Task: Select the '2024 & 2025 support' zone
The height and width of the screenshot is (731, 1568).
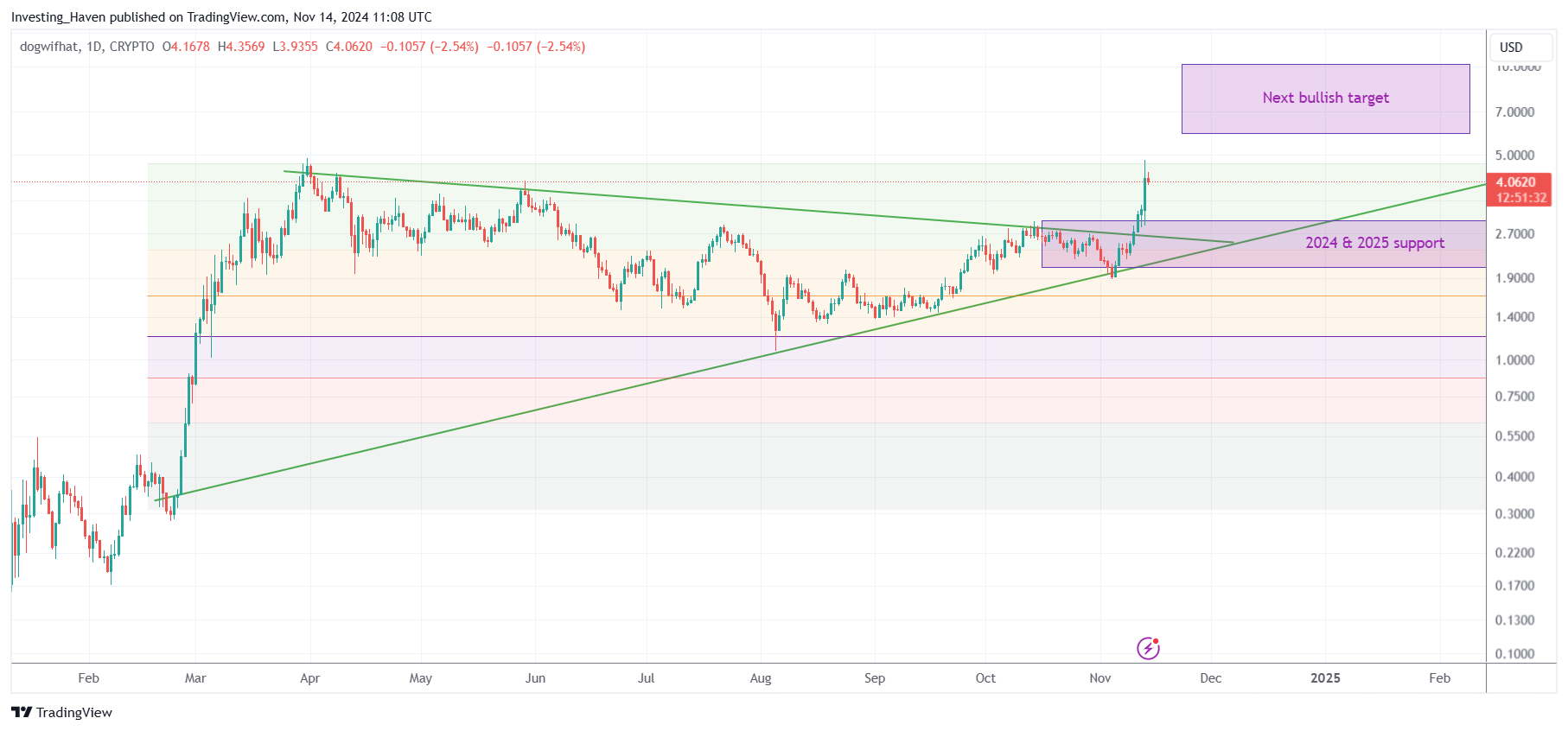Action: pyautogui.click(x=1264, y=244)
